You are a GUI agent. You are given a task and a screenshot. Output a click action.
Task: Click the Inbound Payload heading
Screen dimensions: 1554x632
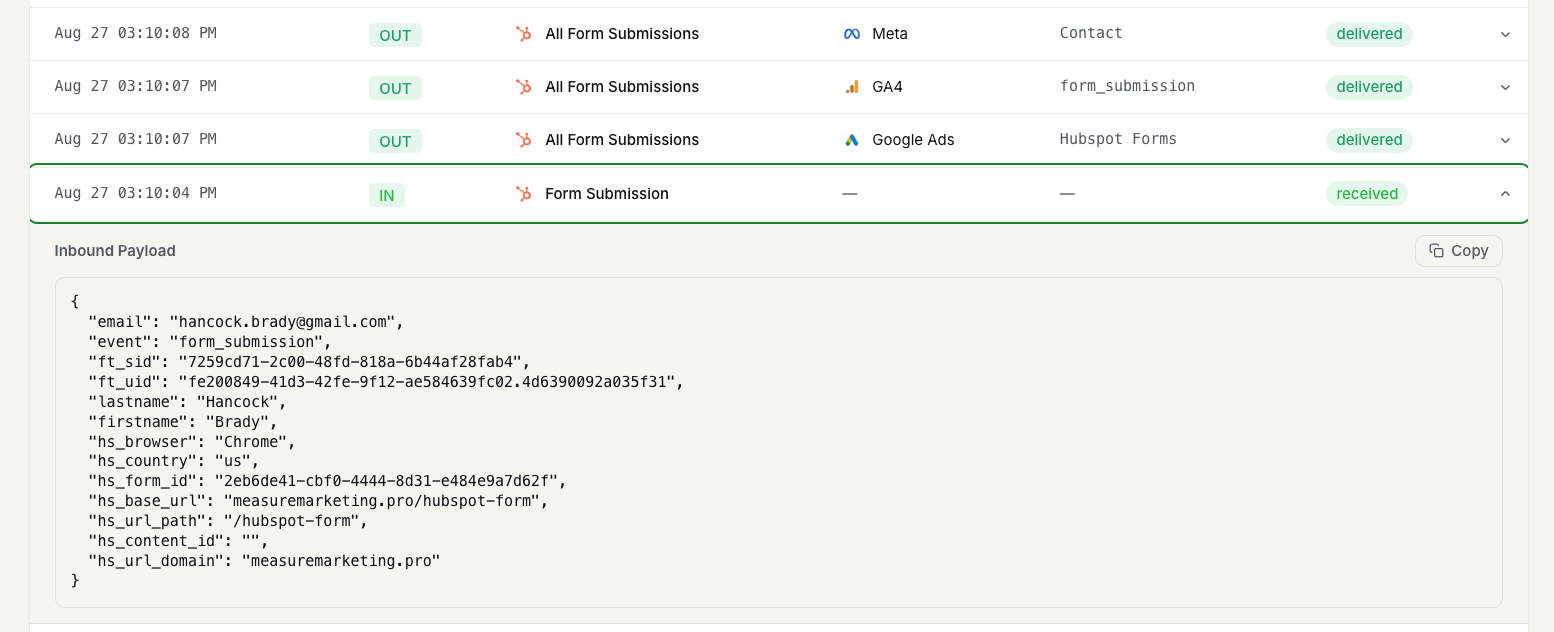click(x=115, y=251)
